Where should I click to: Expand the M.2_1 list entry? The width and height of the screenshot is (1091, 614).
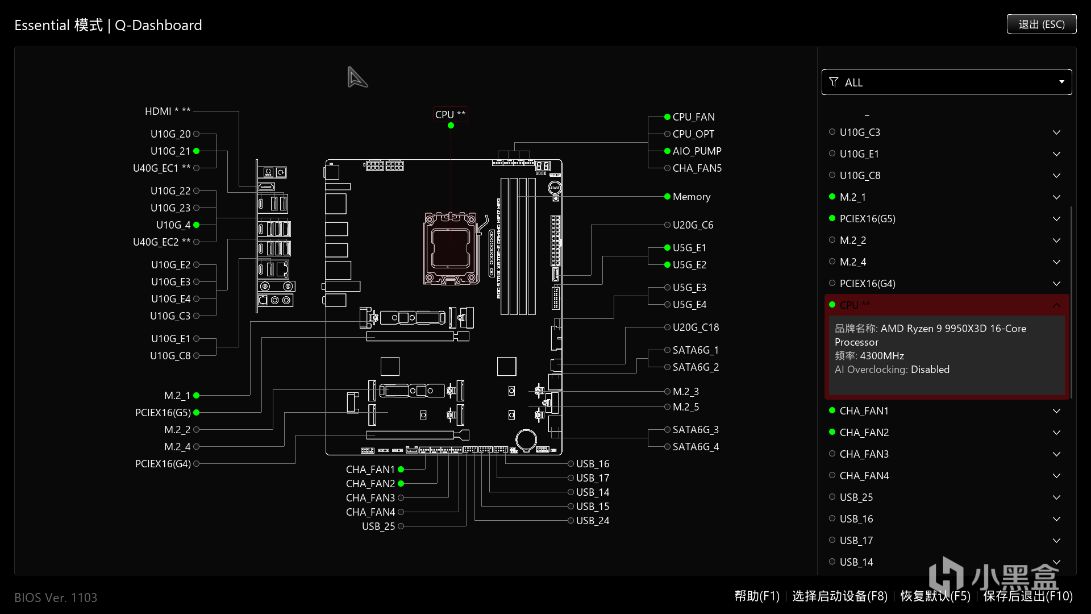pos(1056,197)
